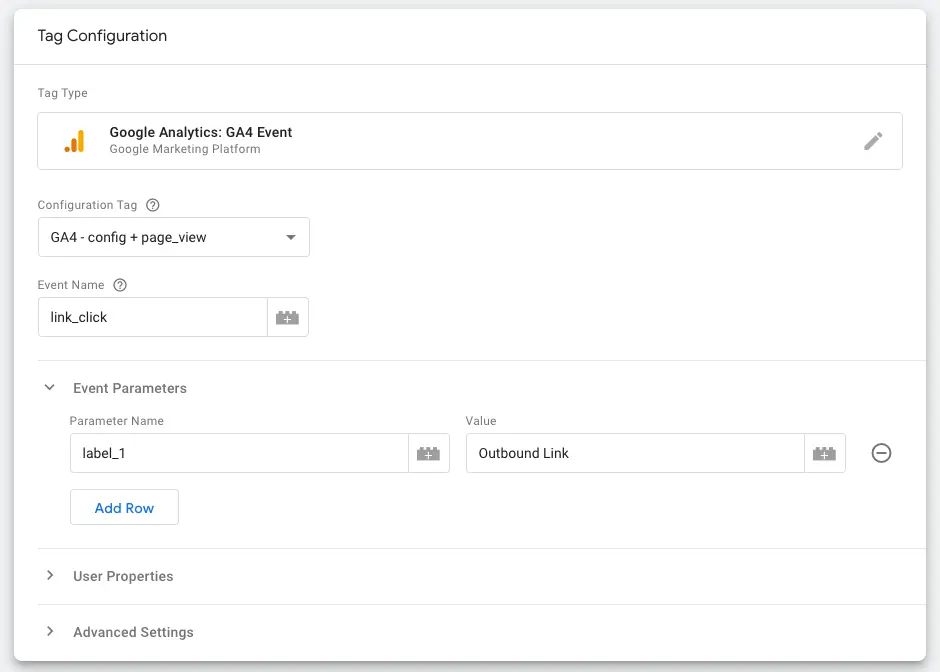Click the Google Analytics bar chart logo

pyautogui.click(x=74, y=141)
